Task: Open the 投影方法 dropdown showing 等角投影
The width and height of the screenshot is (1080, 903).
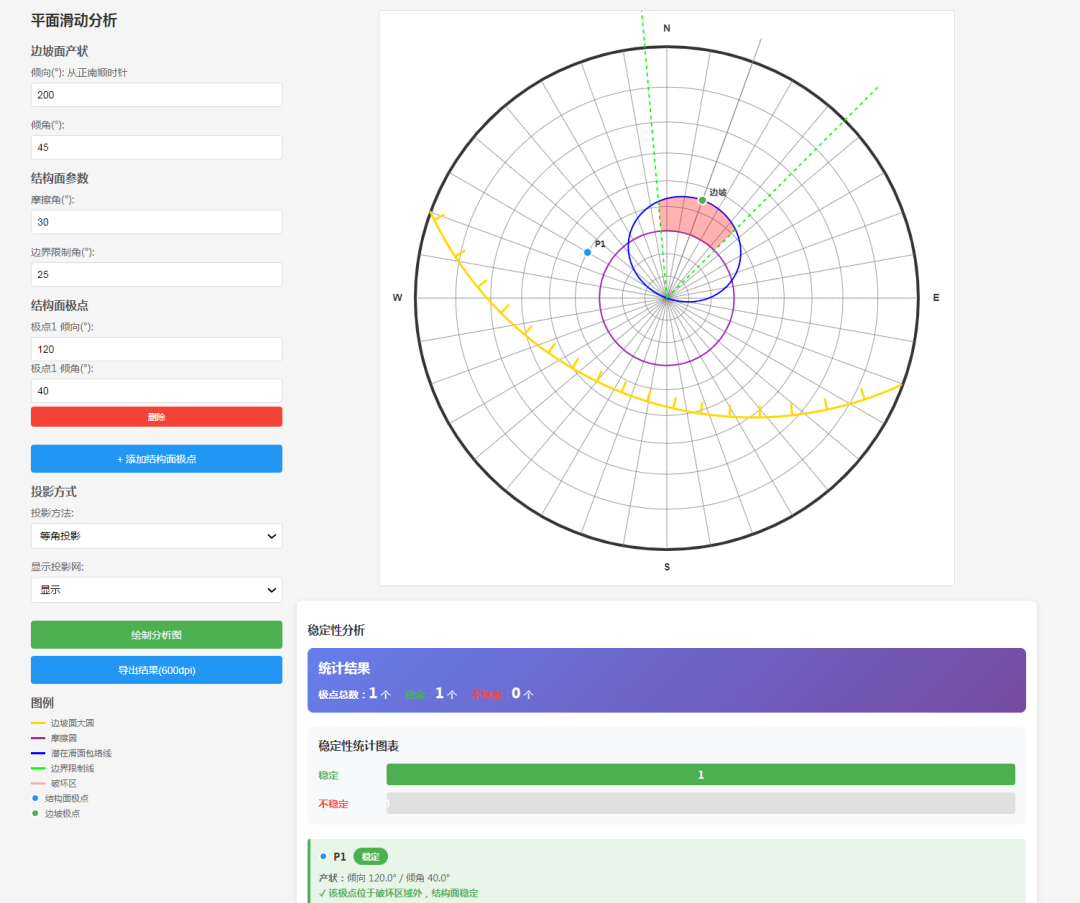Action: [156, 536]
